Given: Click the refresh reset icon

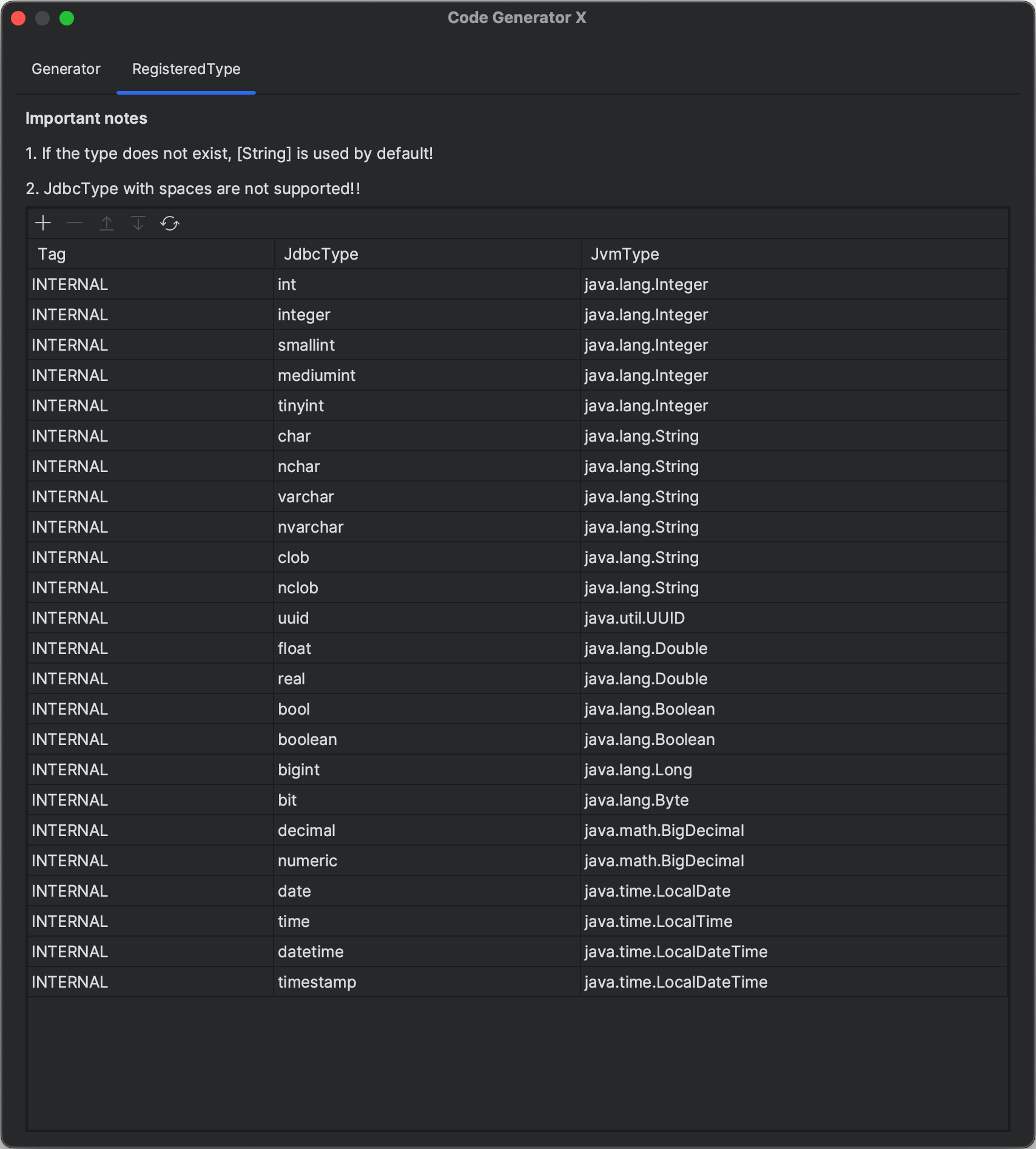Looking at the screenshot, I should click(x=170, y=223).
